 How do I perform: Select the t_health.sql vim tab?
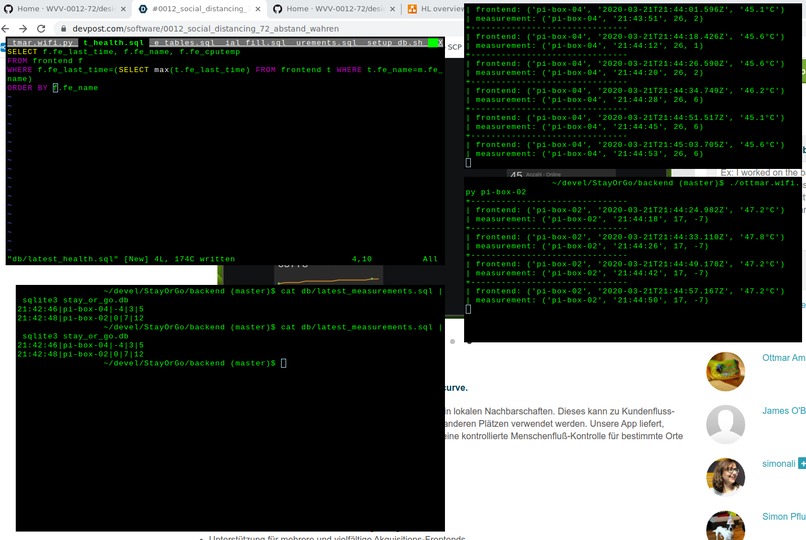click(113, 43)
